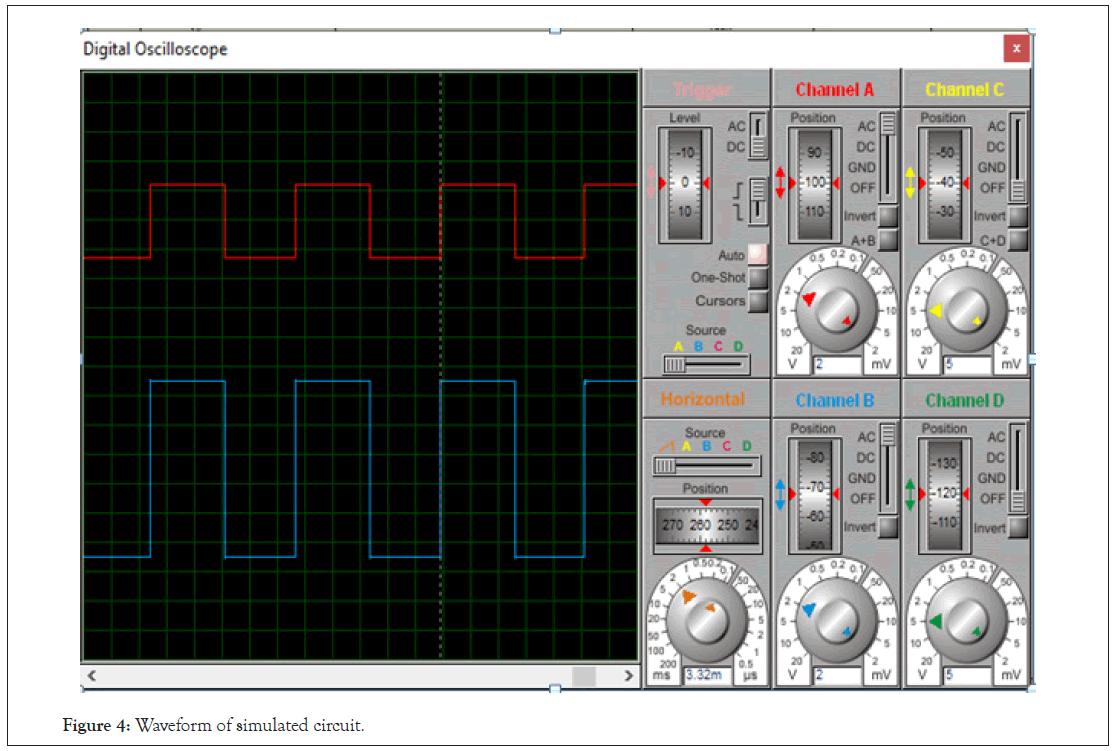Click the OFF label in Channel A
1113x751 pixels.
(862, 188)
